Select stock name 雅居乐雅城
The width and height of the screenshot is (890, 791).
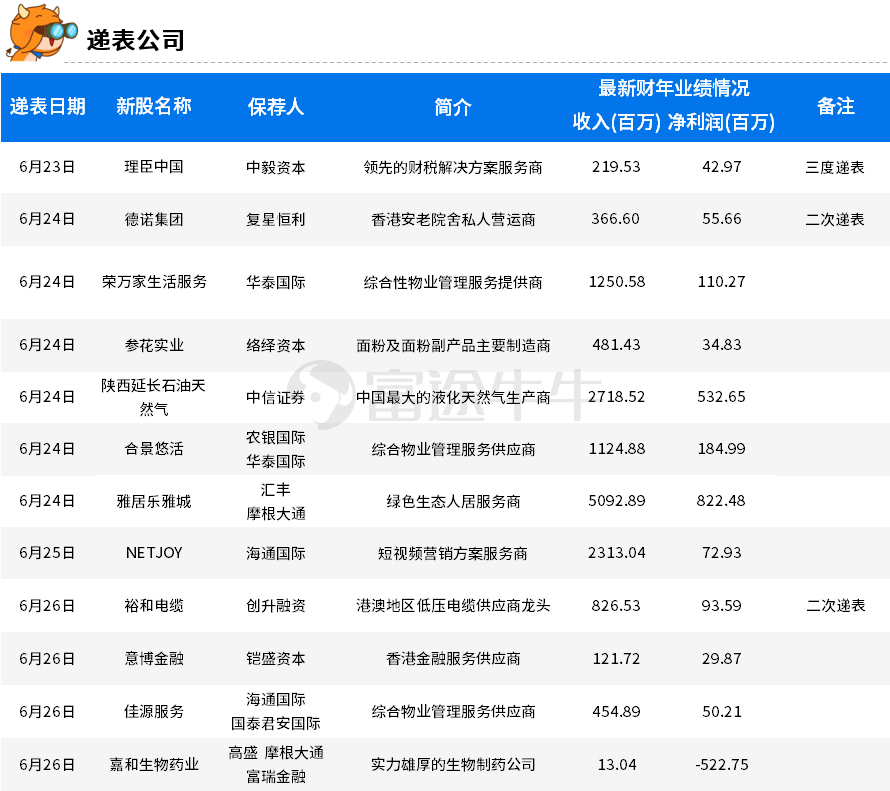154,502
